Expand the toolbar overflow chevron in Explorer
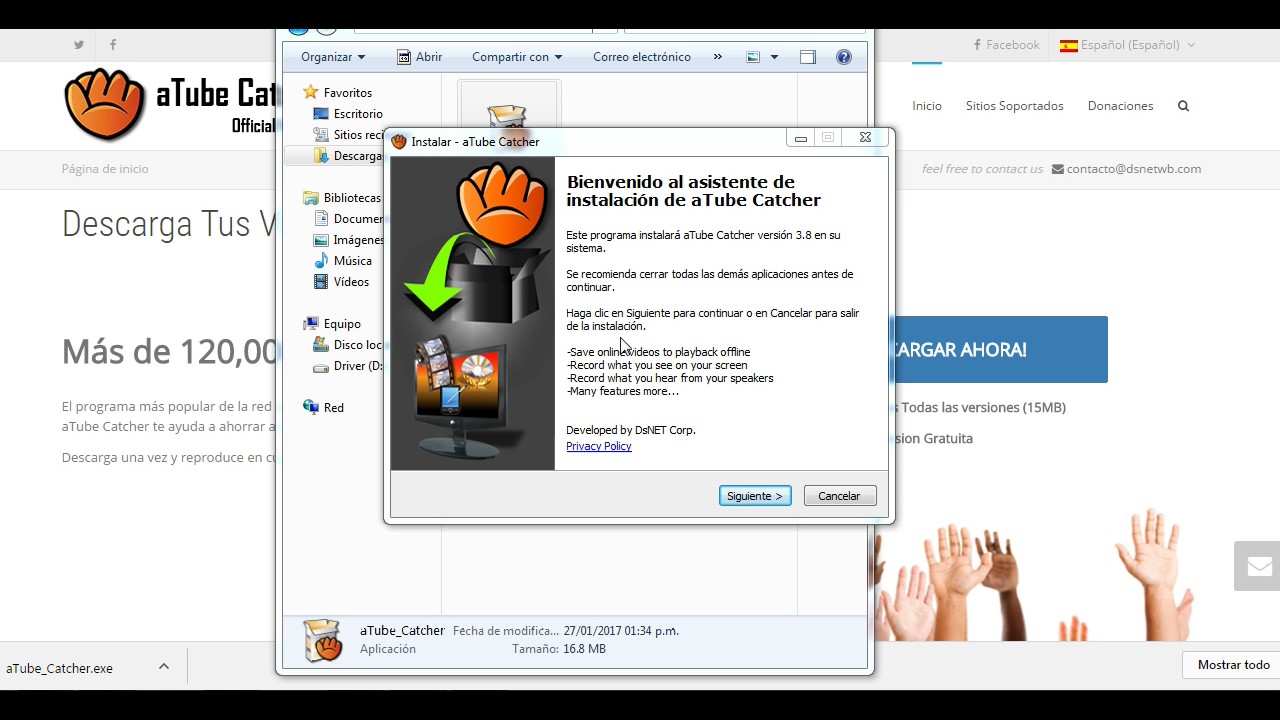The height and width of the screenshot is (720, 1280). [x=717, y=57]
